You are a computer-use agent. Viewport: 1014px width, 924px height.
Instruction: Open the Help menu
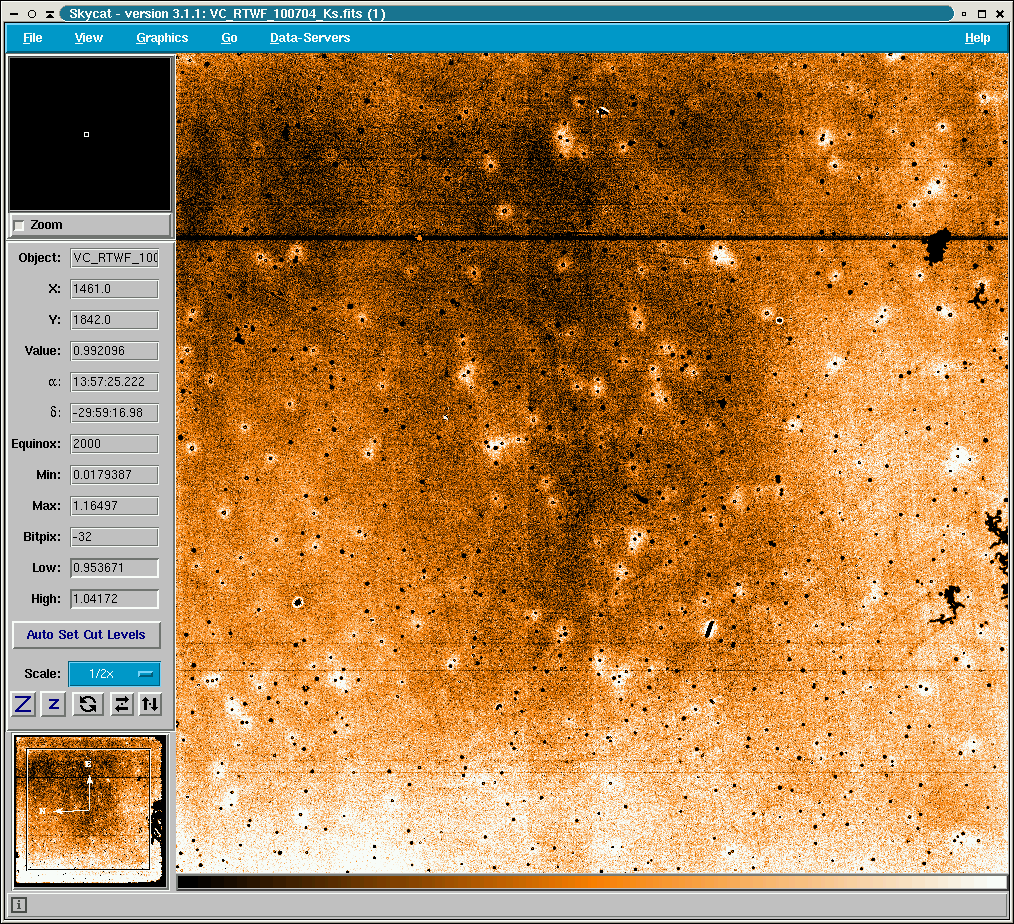pos(977,38)
